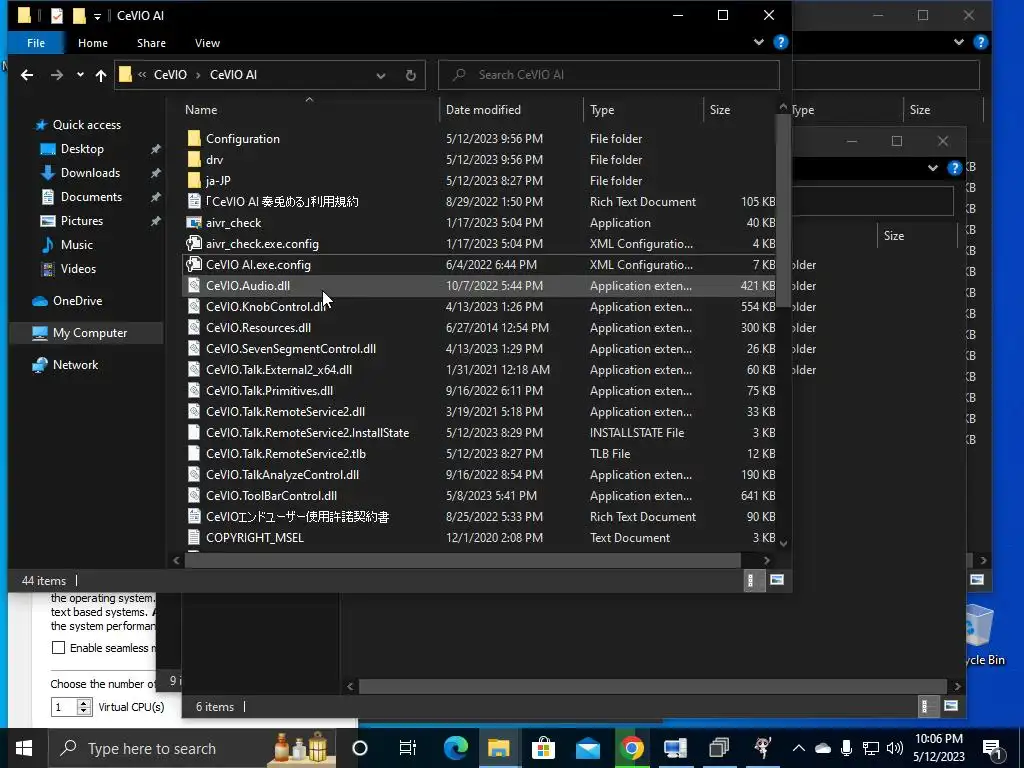Select Network in navigation pane
1024x768 pixels.
click(x=75, y=365)
